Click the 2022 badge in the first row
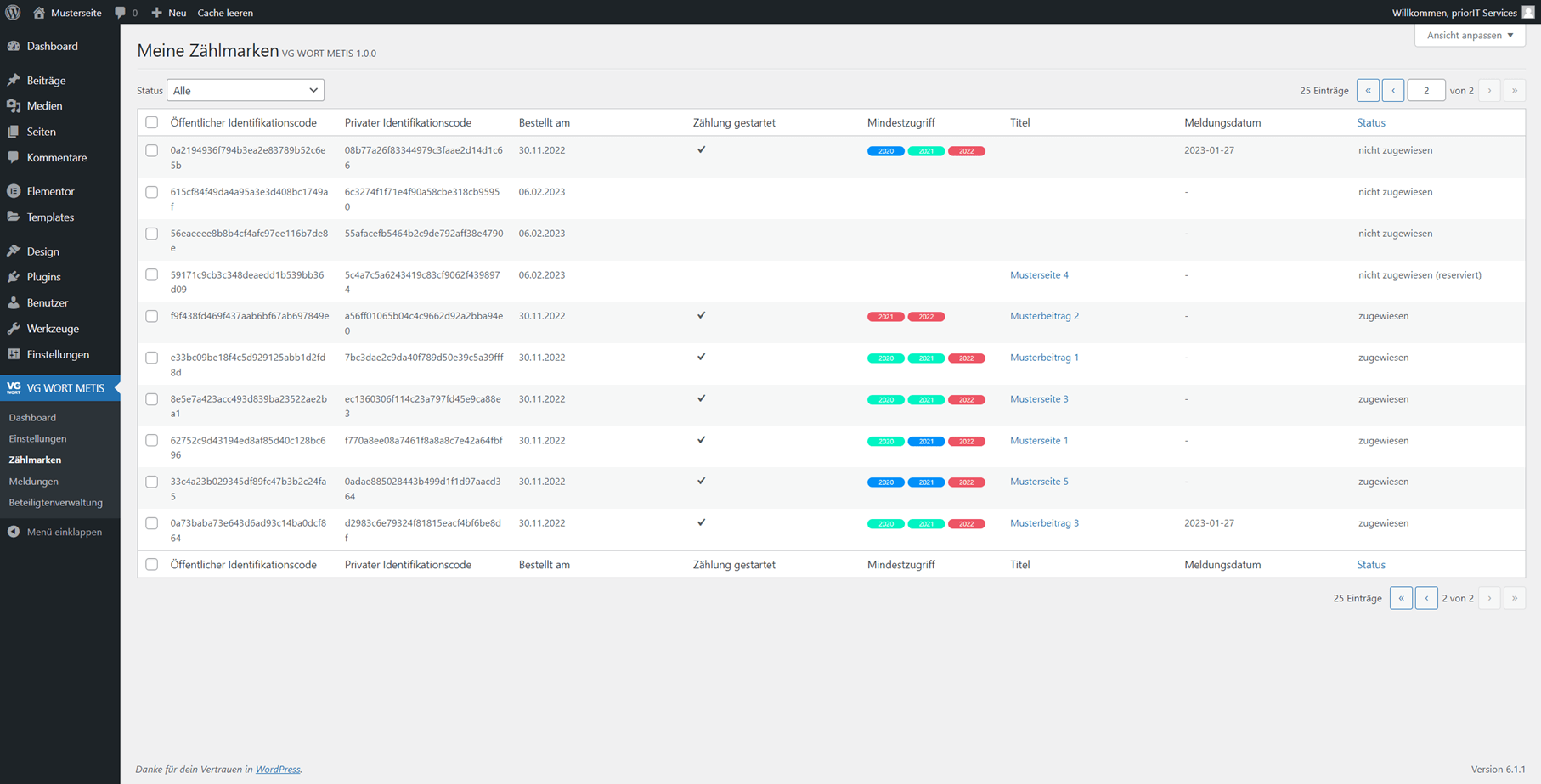This screenshot has width=1541, height=784. tap(967, 151)
